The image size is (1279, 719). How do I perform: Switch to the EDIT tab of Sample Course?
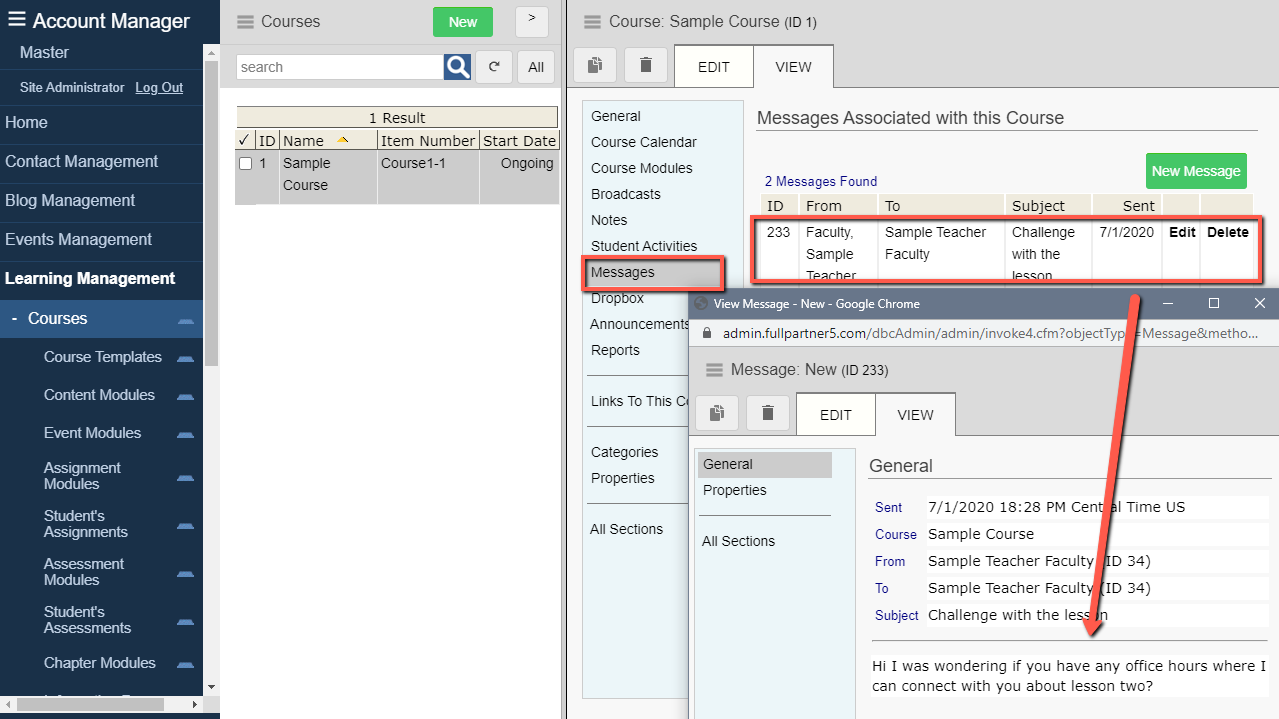click(x=714, y=67)
